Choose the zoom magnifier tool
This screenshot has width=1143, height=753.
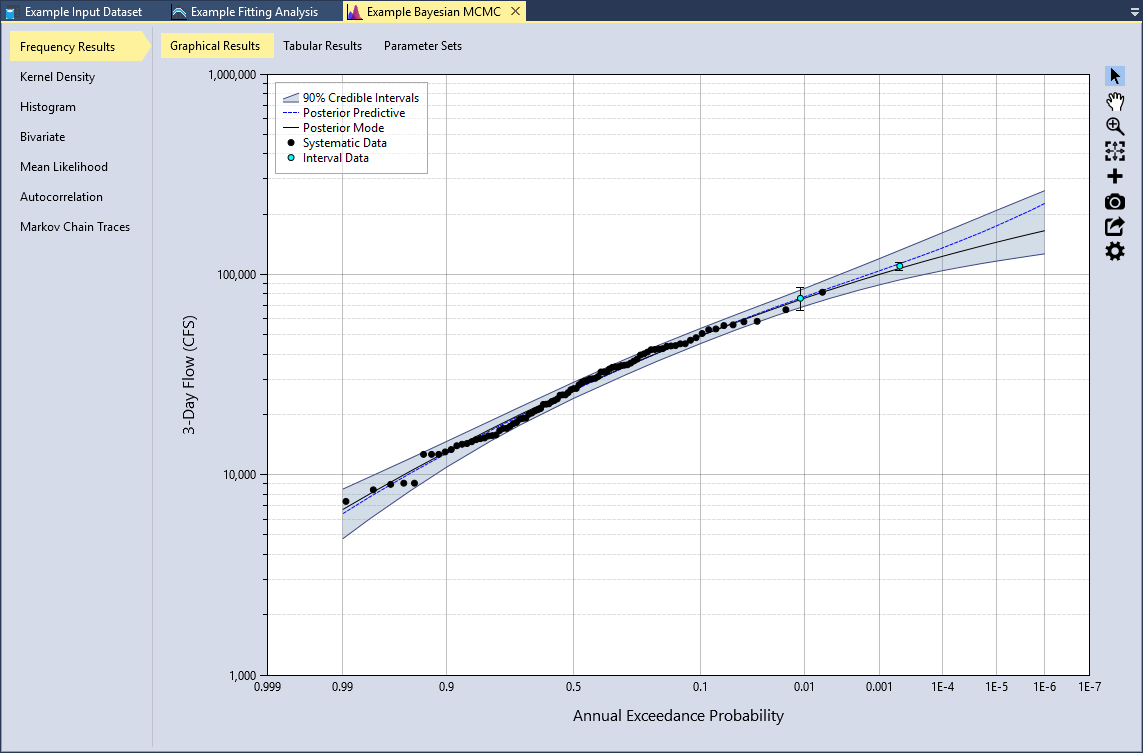click(x=1114, y=126)
